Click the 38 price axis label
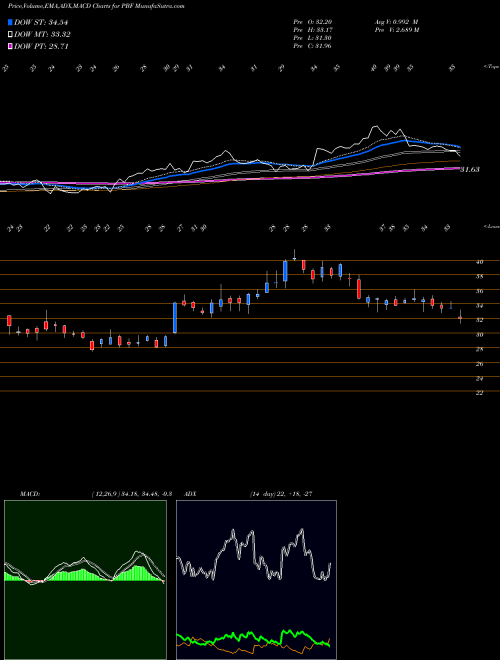The height and width of the screenshot is (660, 500). point(479,277)
